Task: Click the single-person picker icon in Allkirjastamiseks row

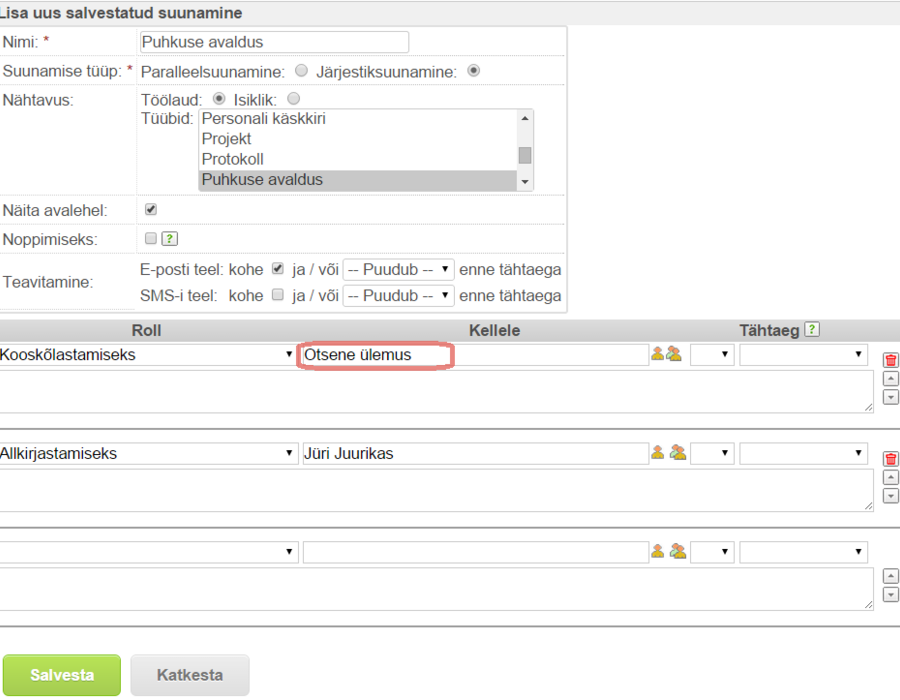Action: [x=657, y=453]
